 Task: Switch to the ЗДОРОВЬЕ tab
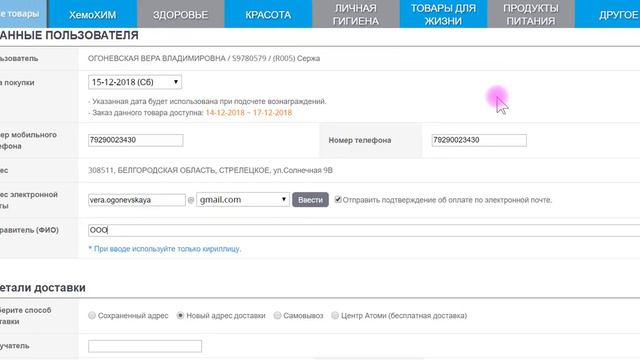pyautogui.click(x=181, y=14)
